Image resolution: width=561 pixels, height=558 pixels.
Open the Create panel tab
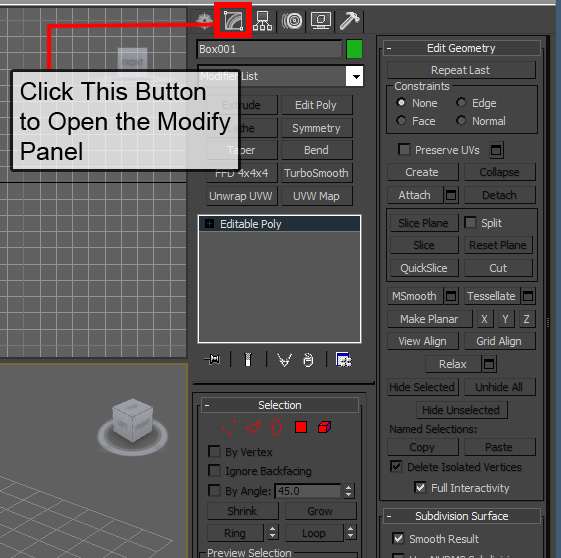point(204,20)
